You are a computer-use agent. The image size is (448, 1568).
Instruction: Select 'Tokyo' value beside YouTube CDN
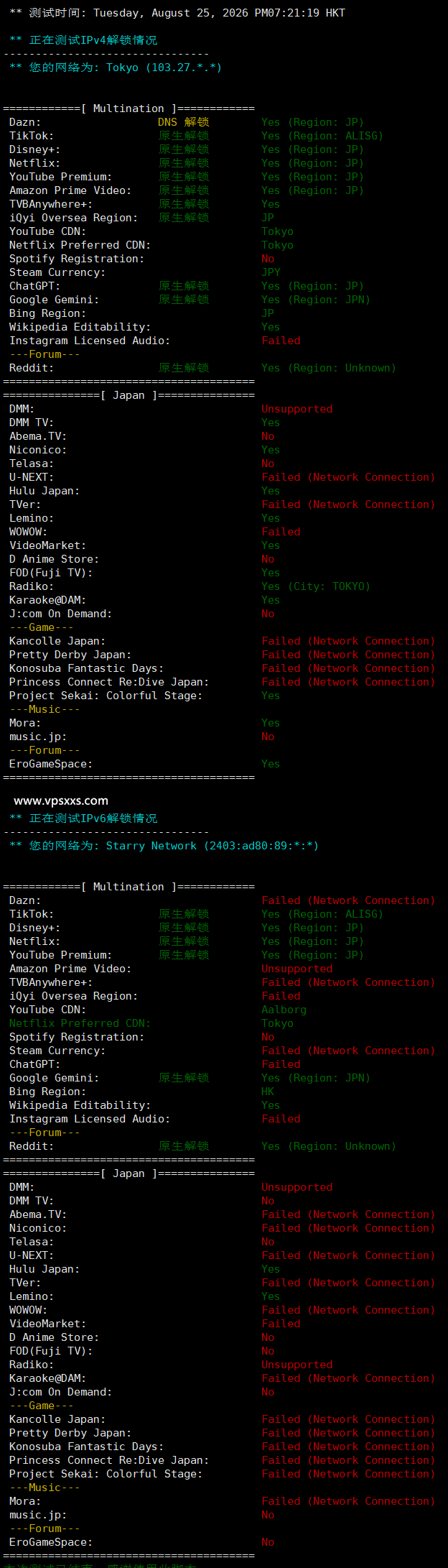pyautogui.click(x=277, y=231)
